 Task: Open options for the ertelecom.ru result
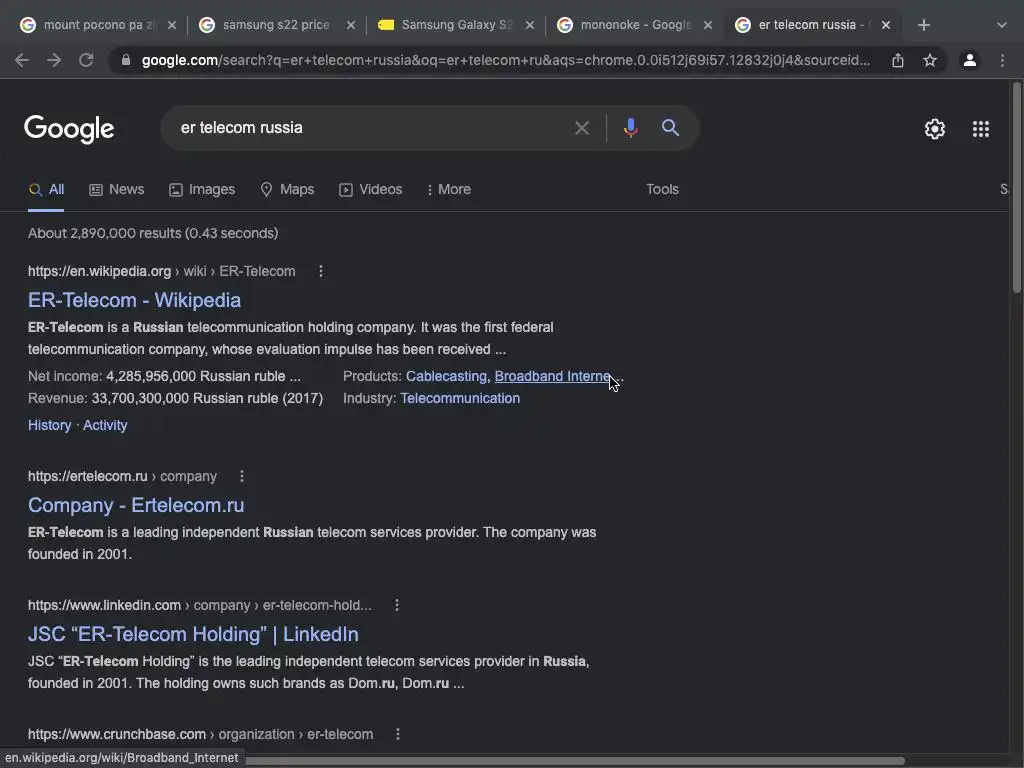coord(242,476)
